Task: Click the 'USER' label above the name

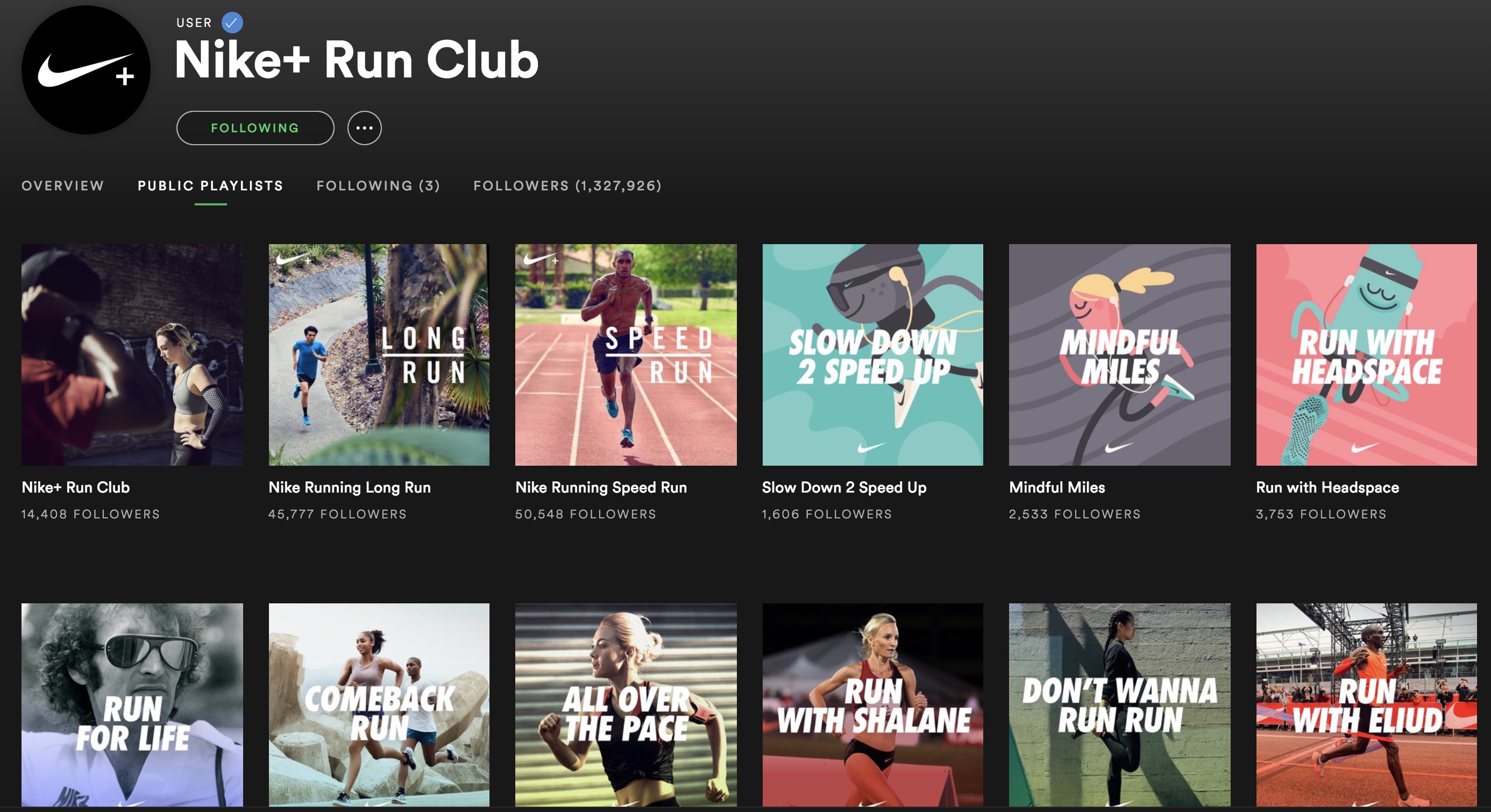Action: tap(194, 23)
